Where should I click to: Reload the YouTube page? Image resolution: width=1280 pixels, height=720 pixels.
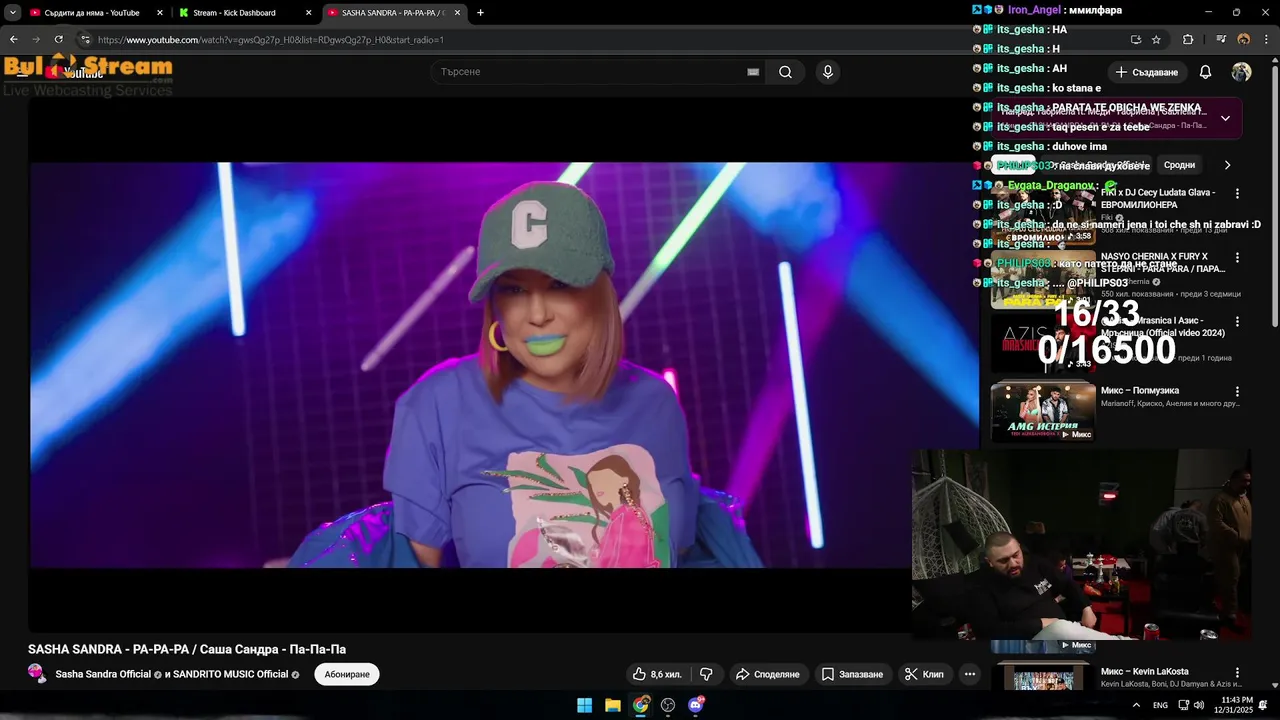(x=58, y=39)
